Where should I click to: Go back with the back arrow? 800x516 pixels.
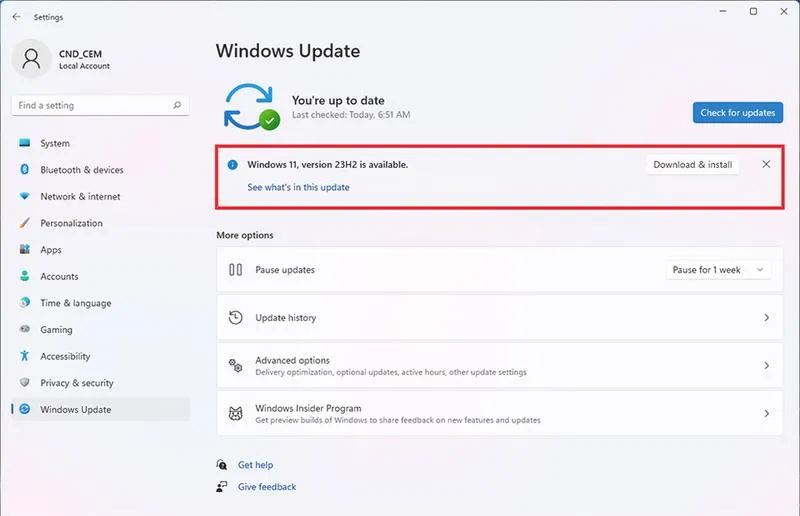pyautogui.click(x=16, y=17)
